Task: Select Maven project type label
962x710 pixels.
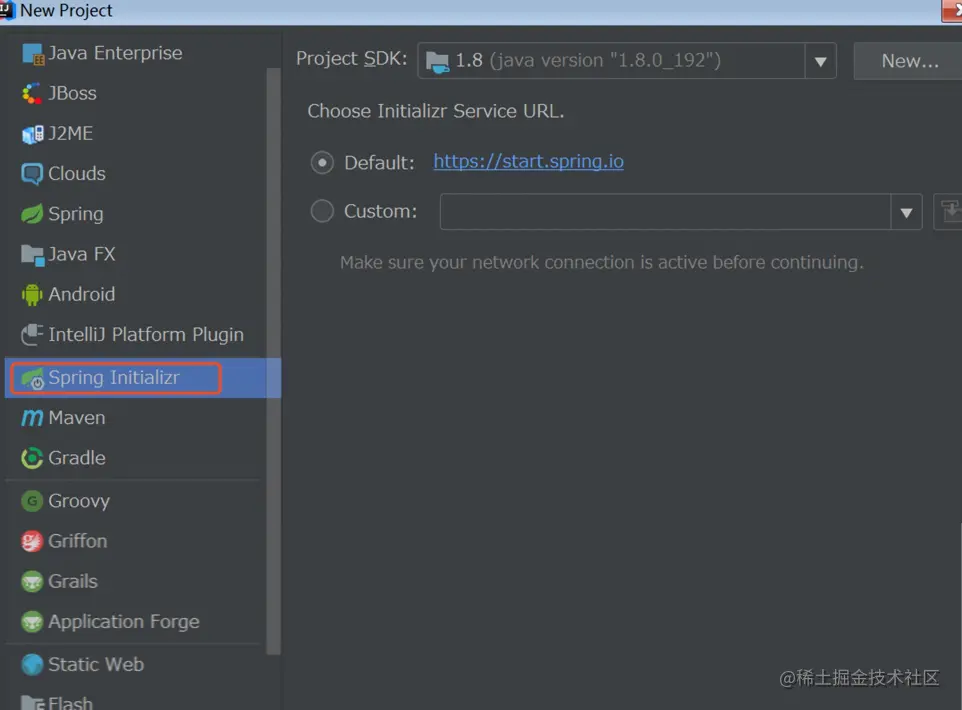Action: coord(77,418)
